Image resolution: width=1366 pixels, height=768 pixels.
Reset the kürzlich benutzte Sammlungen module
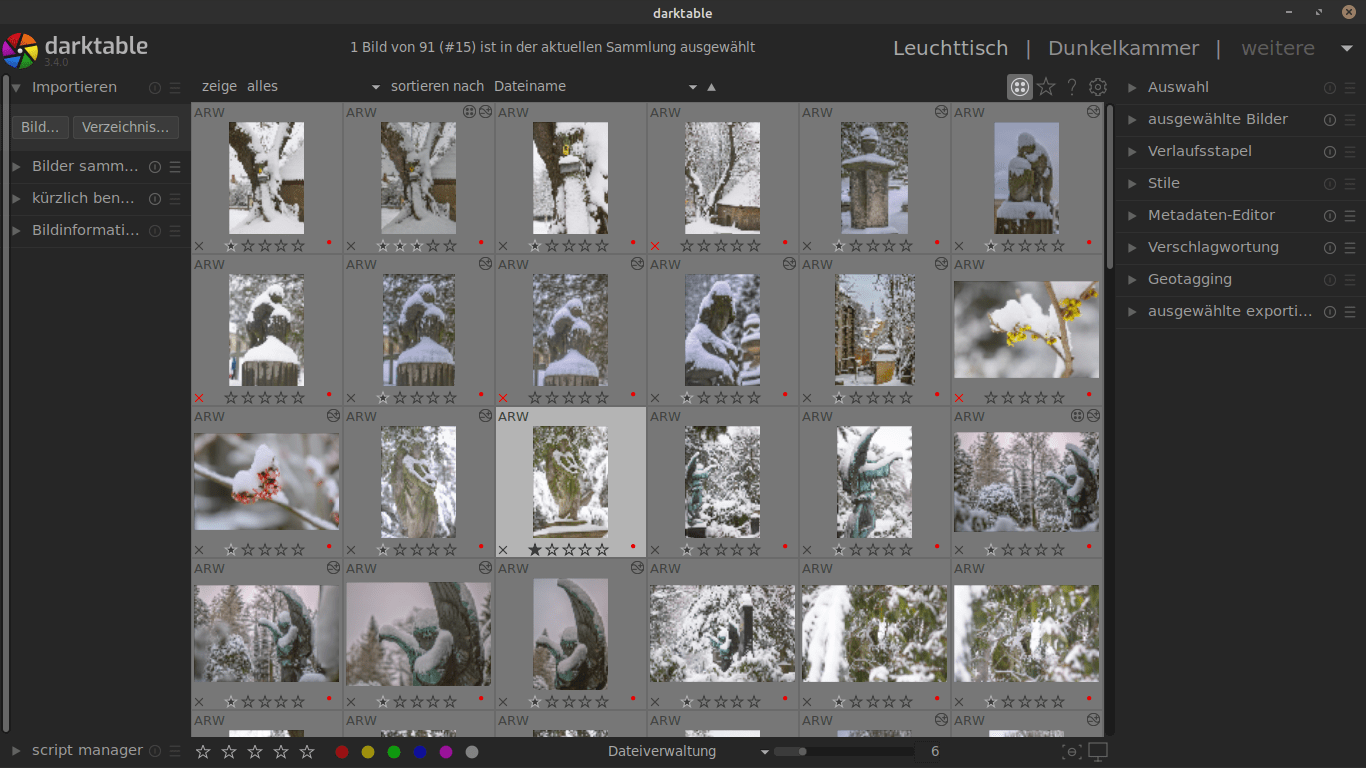pyautogui.click(x=155, y=199)
